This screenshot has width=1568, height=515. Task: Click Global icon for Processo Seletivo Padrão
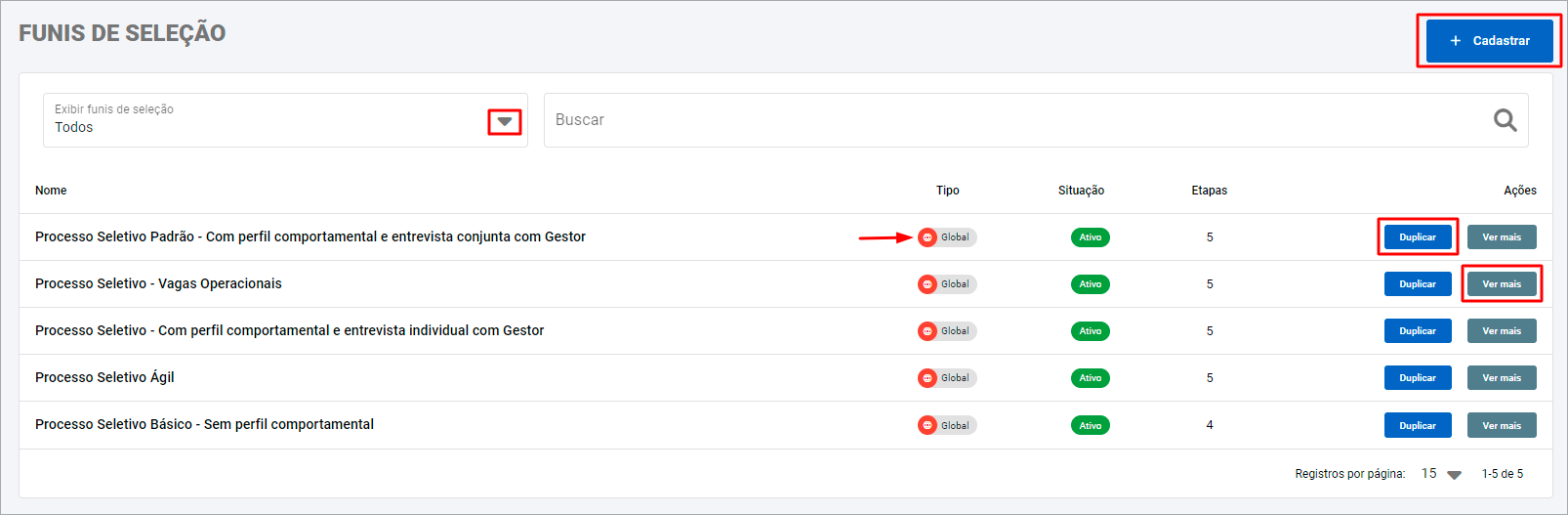928,237
